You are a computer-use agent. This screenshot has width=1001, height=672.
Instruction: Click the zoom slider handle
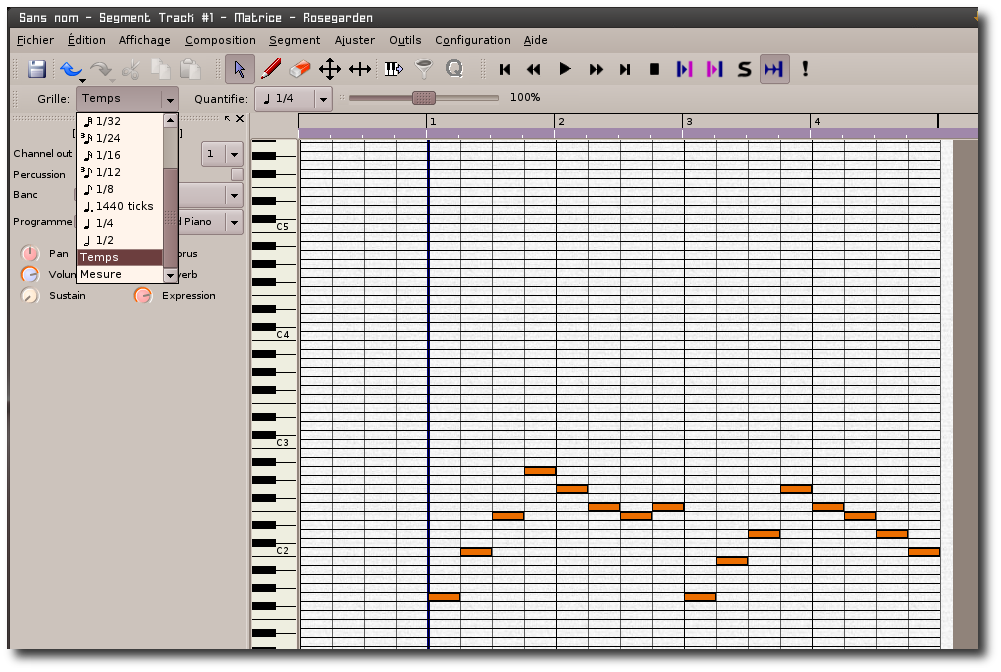(424, 98)
